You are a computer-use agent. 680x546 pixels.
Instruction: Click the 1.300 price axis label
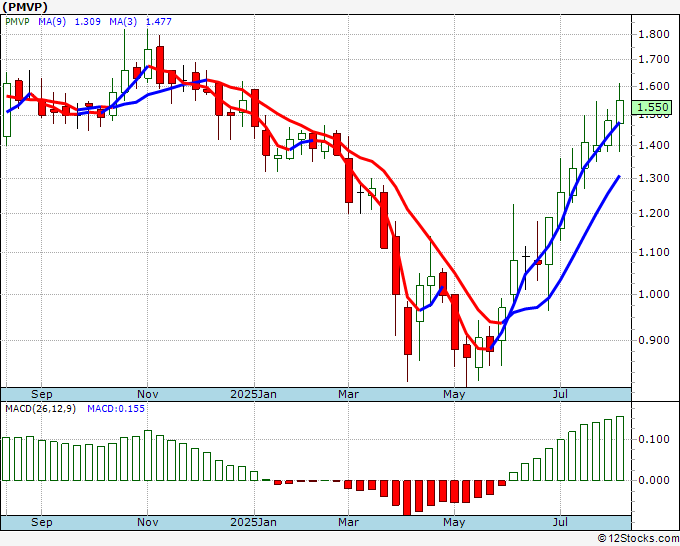[654, 178]
